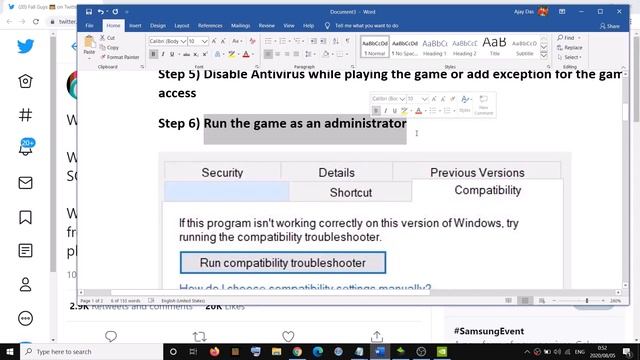Decrease paragraph indent in the ribbon
The image size is (640, 360).
click(x=313, y=41)
